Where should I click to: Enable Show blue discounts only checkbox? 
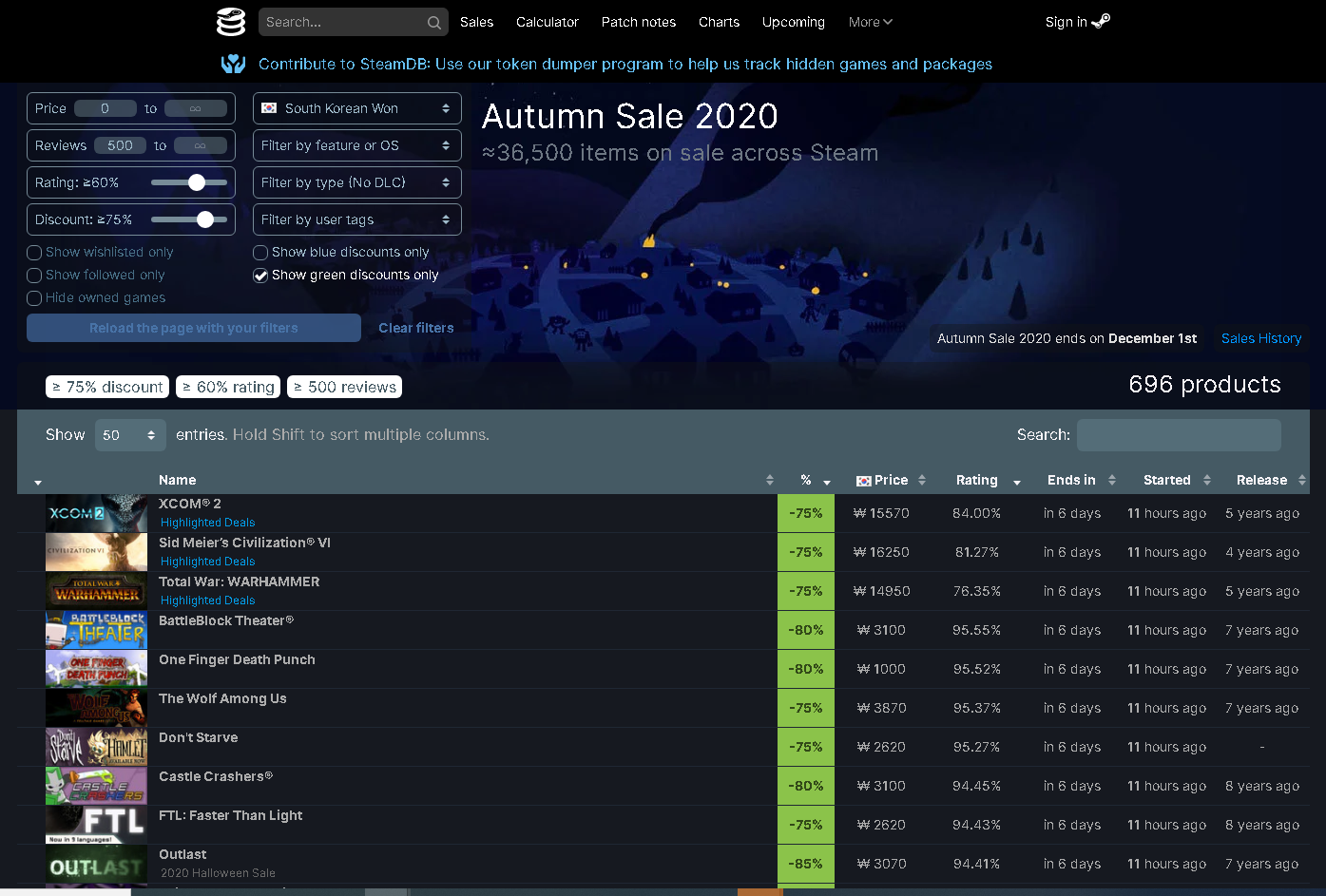(x=260, y=253)
